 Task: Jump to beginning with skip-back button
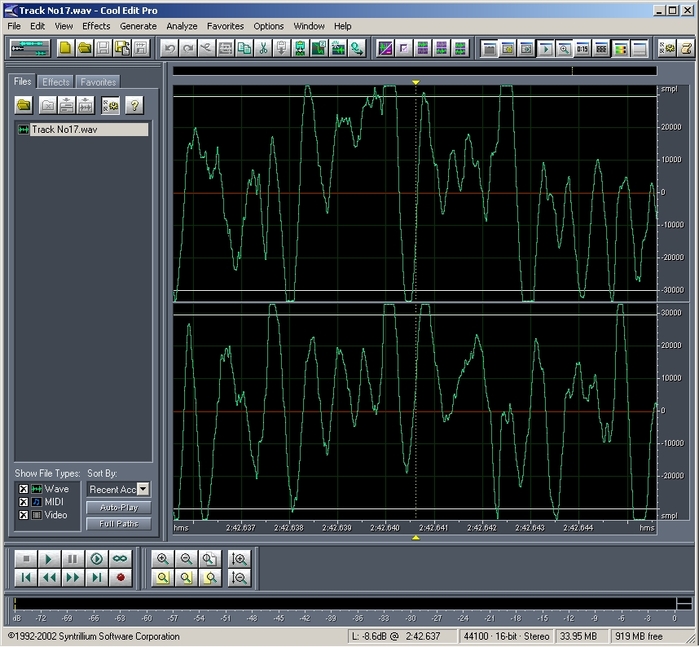(25, 578)
